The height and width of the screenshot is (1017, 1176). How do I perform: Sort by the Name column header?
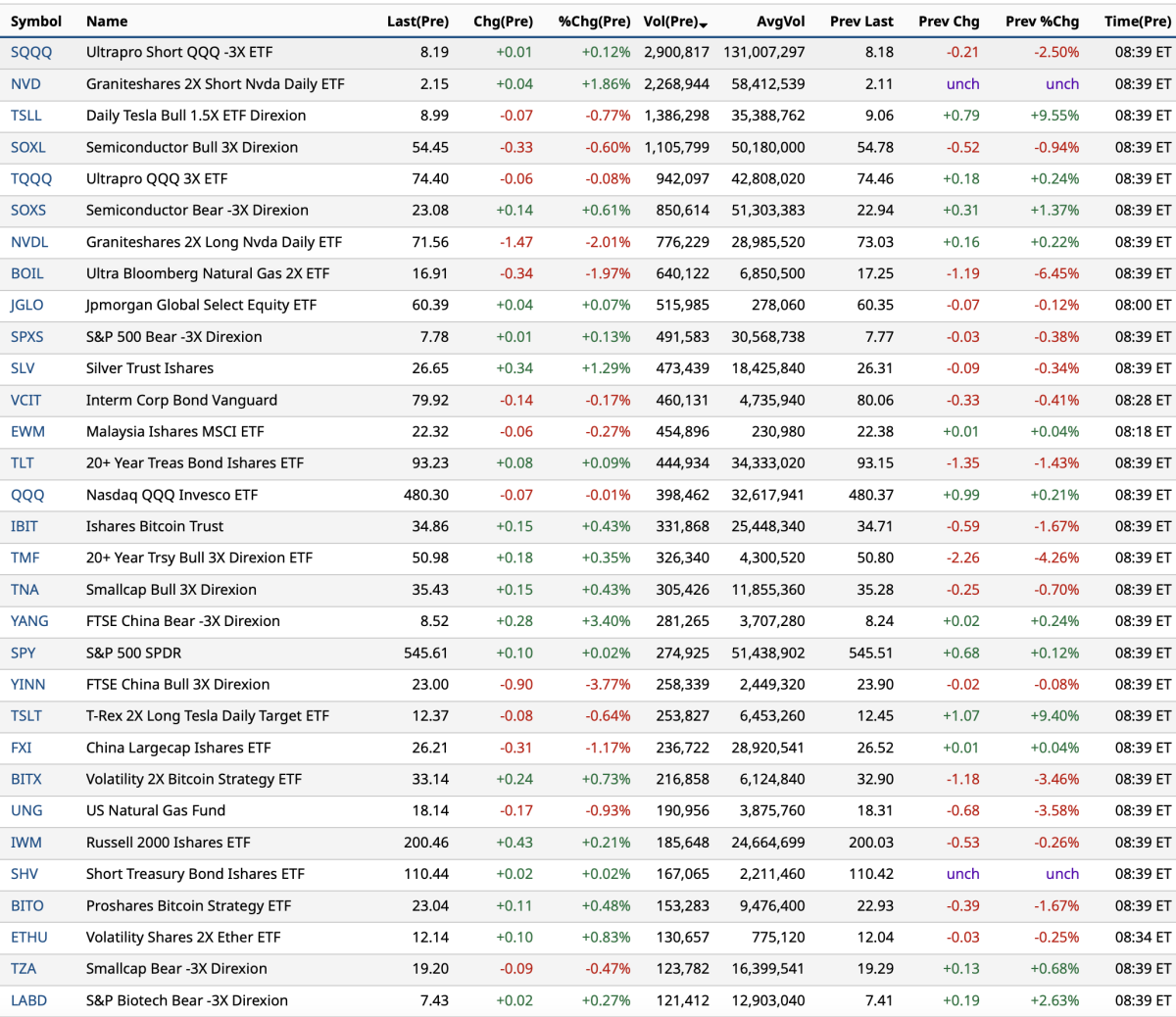click(107, 22)
